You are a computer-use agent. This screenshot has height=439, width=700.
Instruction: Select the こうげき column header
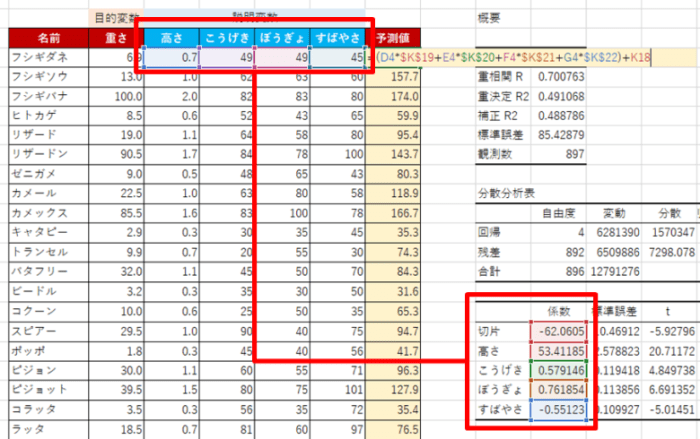227,38
